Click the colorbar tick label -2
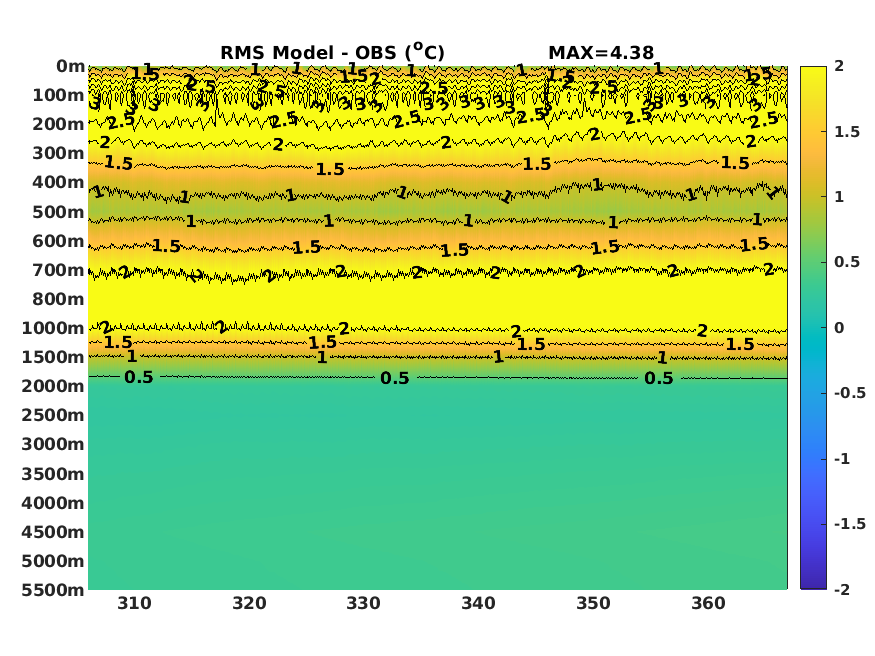Viewport: 875px width, 656px height. (x=842, y=590)
